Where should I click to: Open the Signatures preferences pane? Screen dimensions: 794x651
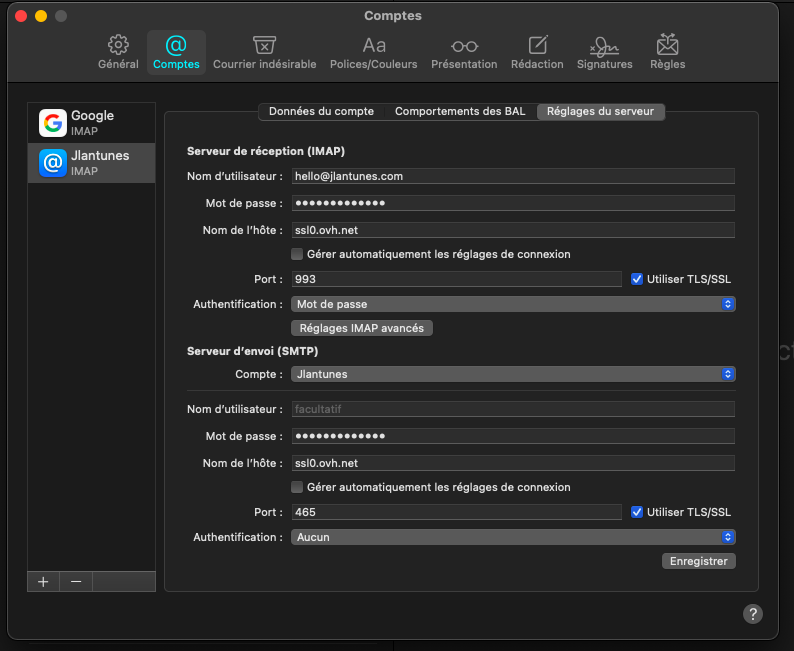(x=604, y=52)
